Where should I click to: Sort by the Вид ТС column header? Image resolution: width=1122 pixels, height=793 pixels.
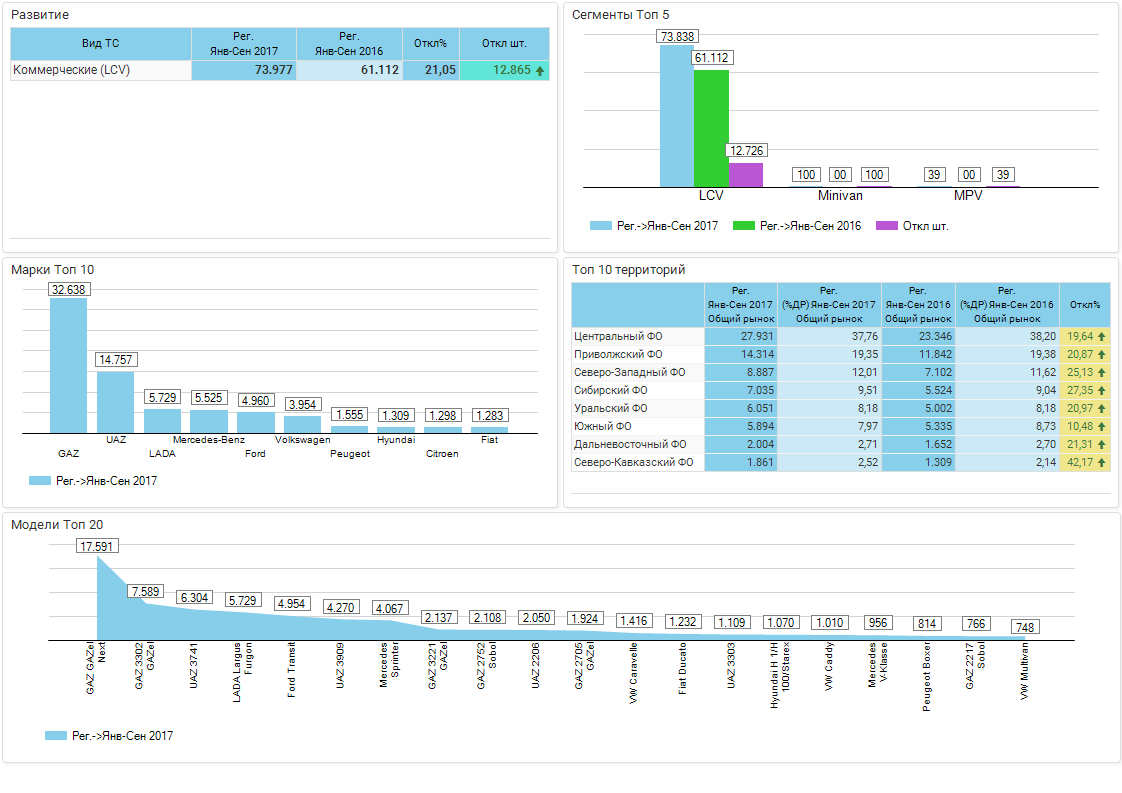[x=100, y=44]
